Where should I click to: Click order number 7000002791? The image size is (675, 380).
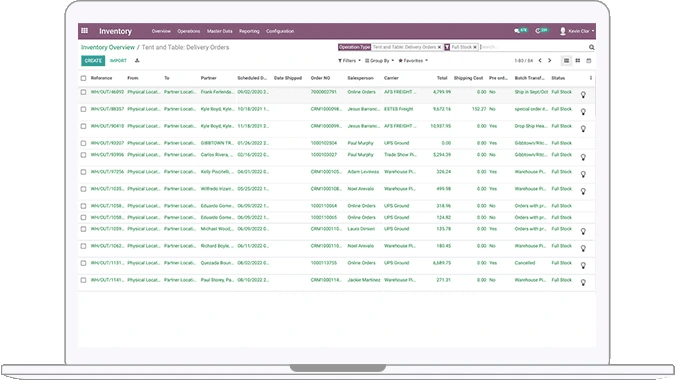(324, 92)
